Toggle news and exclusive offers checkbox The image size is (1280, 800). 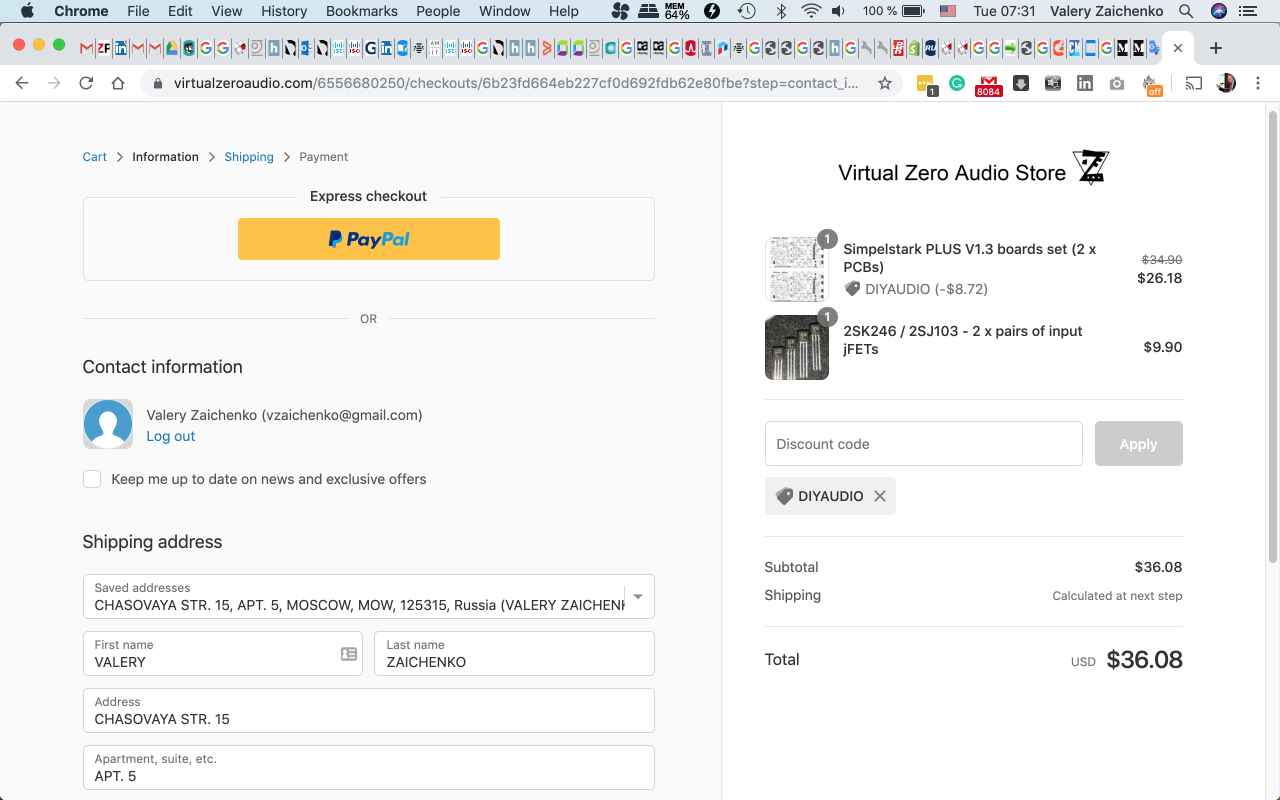pyautogui.click(x=92, y=479)
